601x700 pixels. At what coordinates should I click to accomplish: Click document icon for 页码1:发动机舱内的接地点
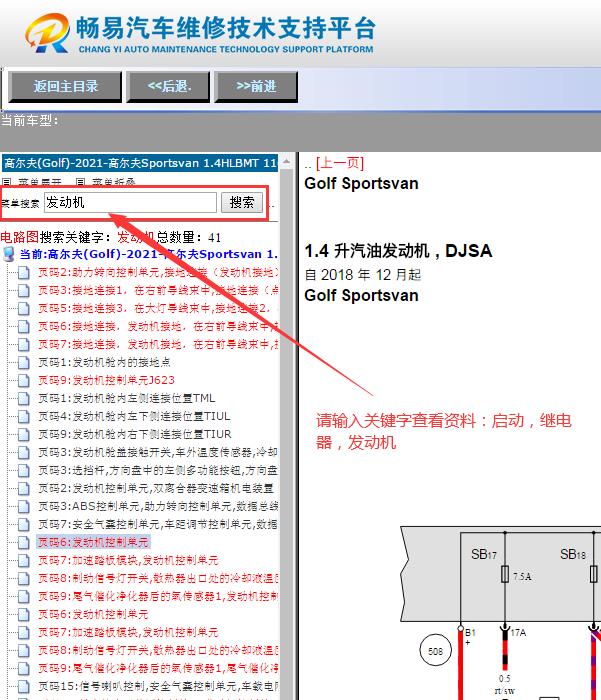point(24,362)
